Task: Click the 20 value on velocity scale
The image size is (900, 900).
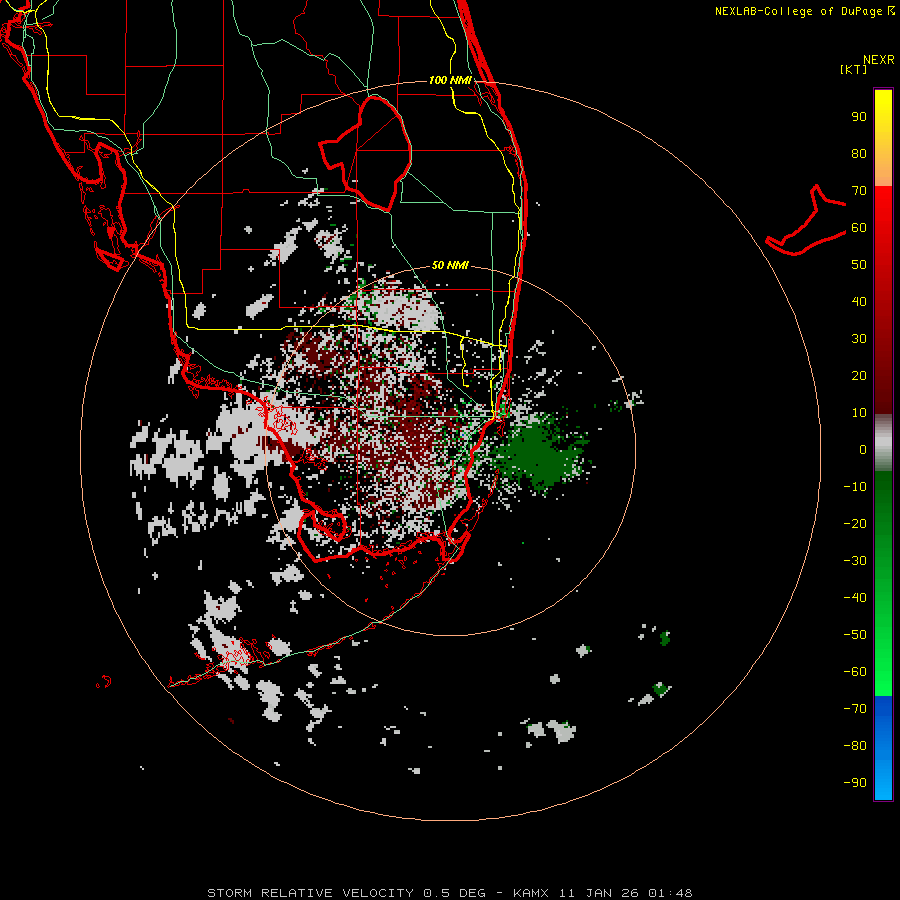Action: point(859,376)
